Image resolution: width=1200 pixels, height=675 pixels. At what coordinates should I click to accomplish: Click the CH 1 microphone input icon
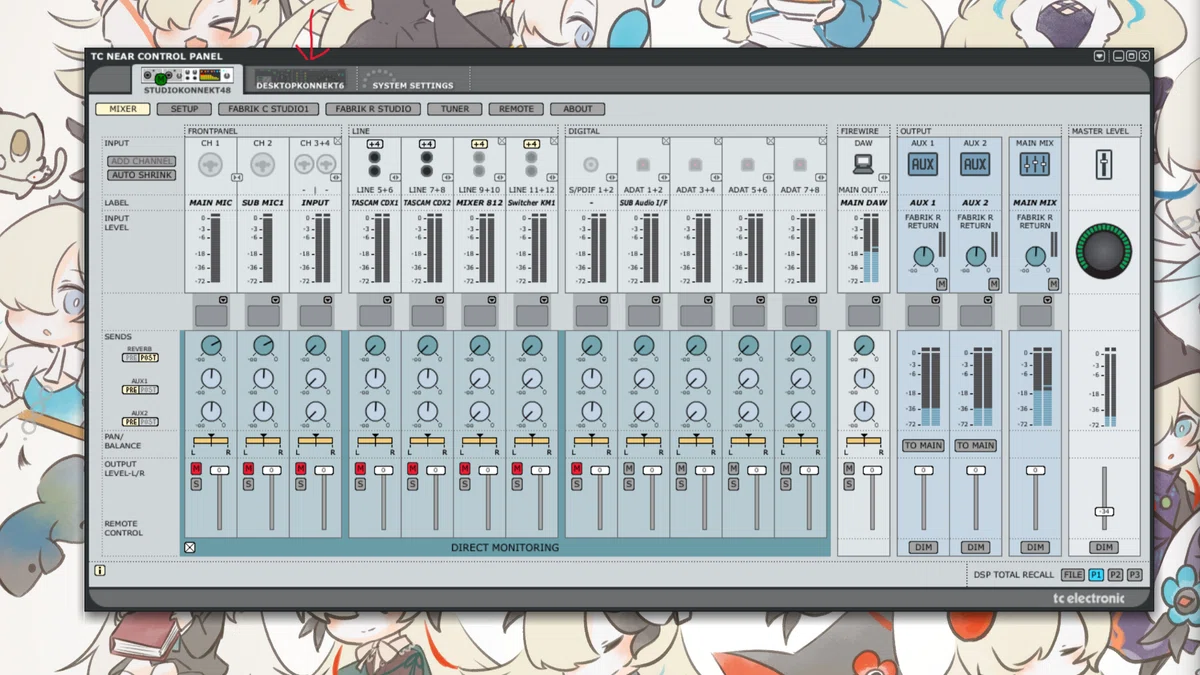tap(210, 164)
